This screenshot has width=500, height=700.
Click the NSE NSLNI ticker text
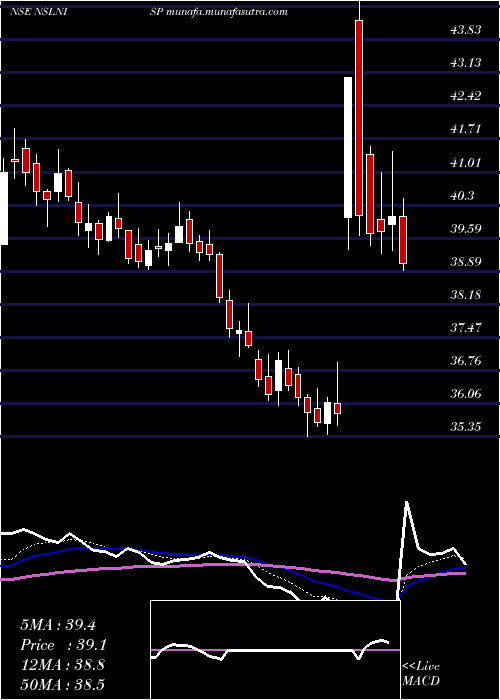[38, 12]
